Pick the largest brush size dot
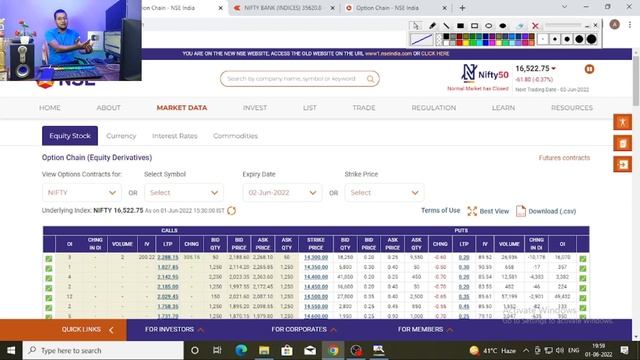Image resolution: width=640 pixels, height=360 pixels. pyautogui.click(x=591, y=39)
